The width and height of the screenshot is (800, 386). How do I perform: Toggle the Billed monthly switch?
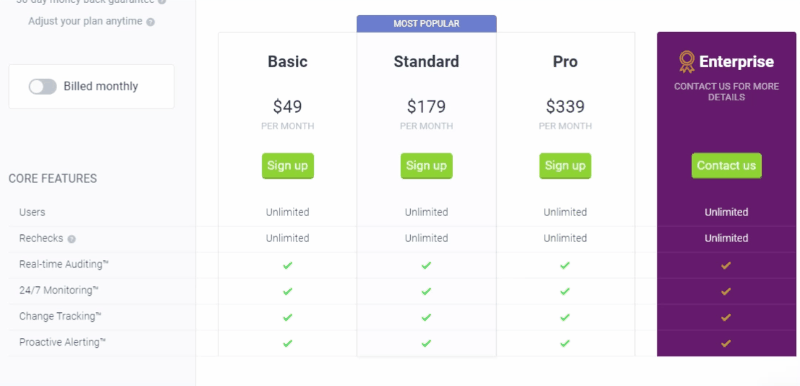tap(42, 87)
